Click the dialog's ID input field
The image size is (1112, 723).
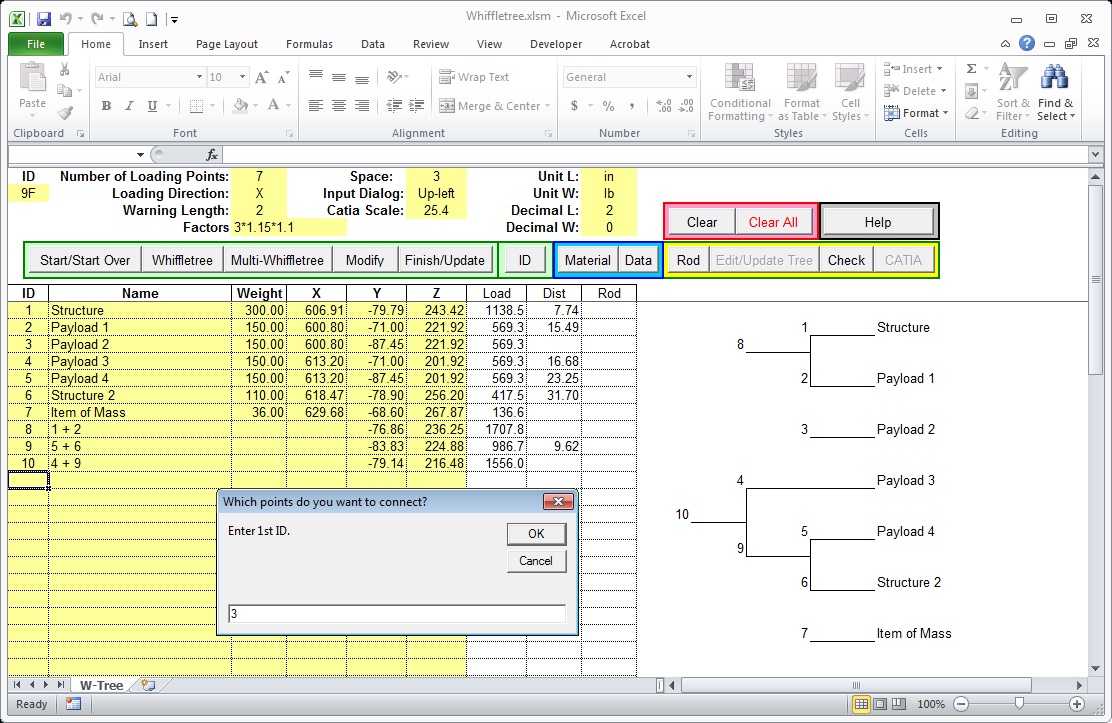pyautogui.click(x=397, y=614)
